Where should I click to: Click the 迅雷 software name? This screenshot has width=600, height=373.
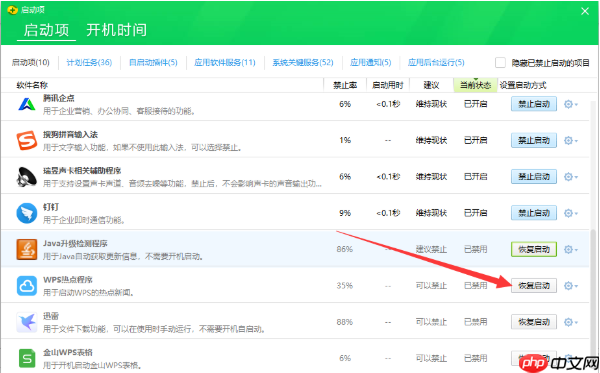tap(51, 316)
